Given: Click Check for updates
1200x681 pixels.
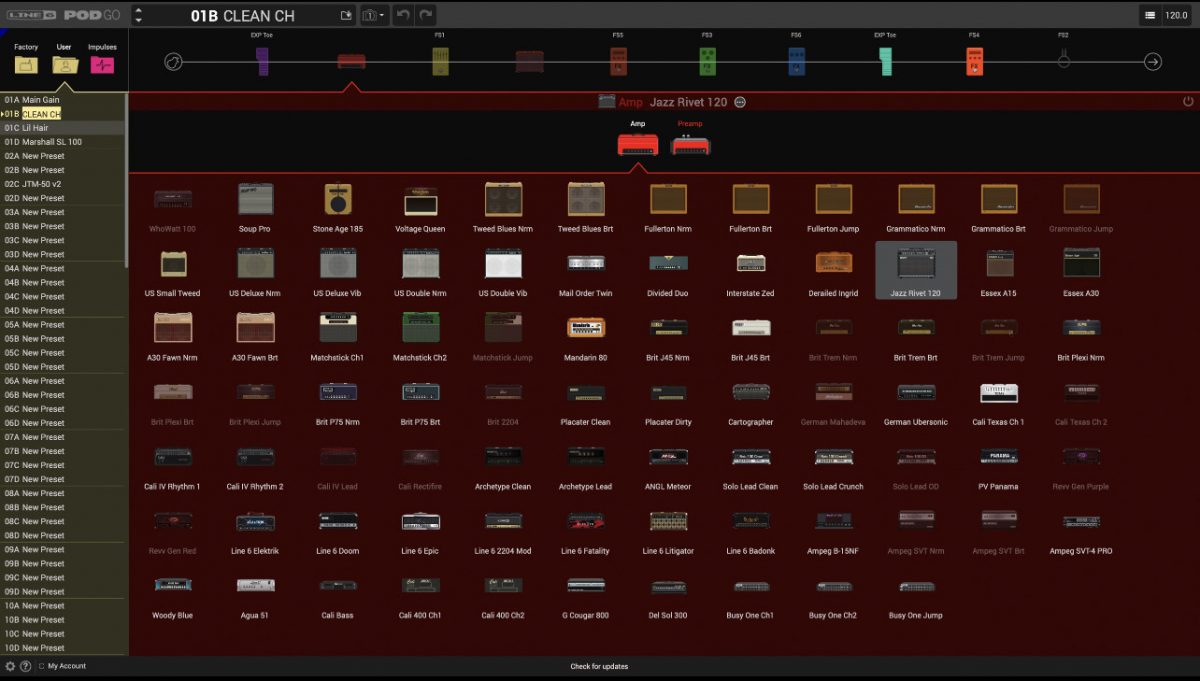Looking at the screenshot, I should tap(600, 666).
